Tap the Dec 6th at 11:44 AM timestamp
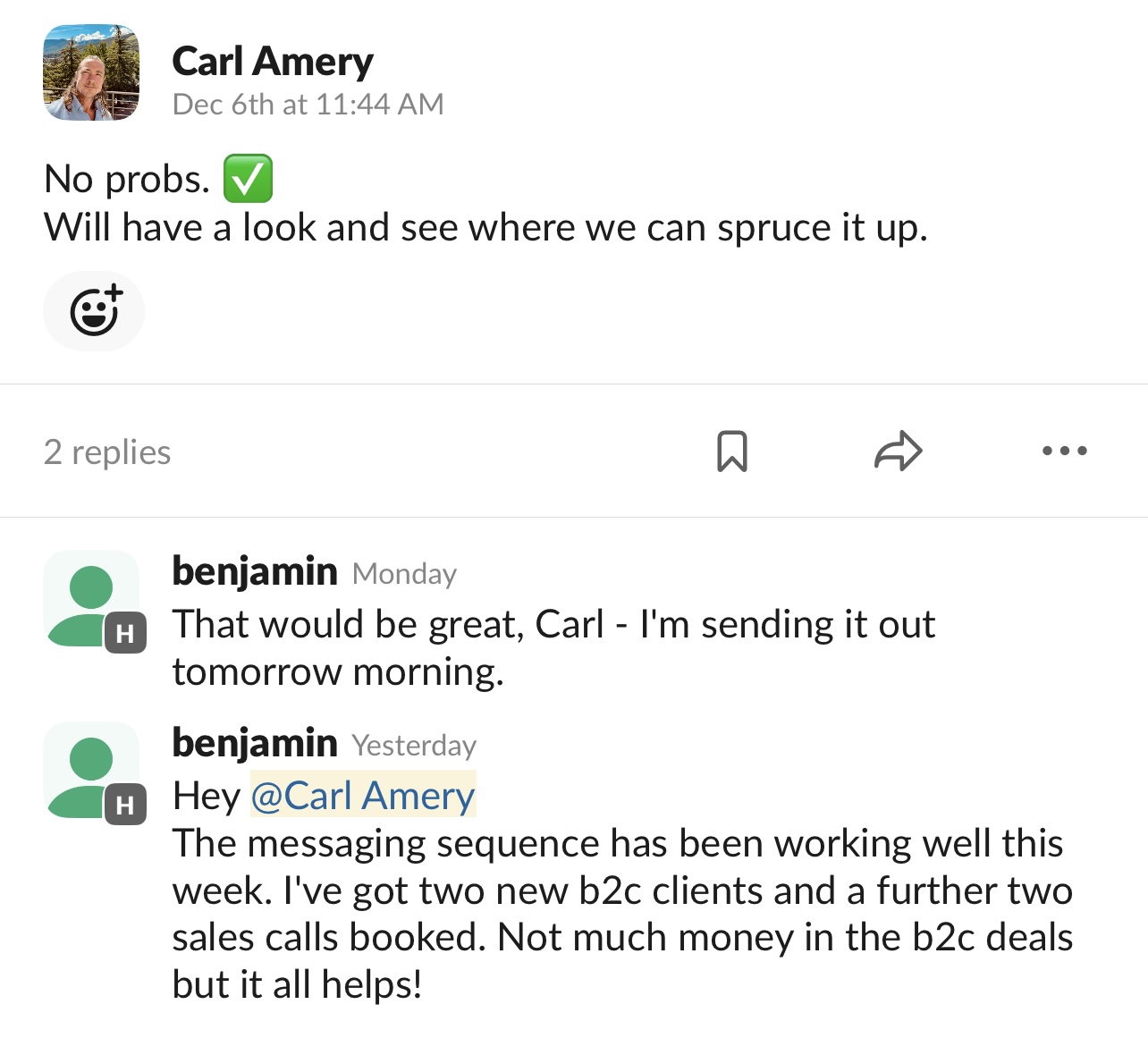Image resolution: width=1148 pixels, height=1038 pixels. tap(308, 105)
